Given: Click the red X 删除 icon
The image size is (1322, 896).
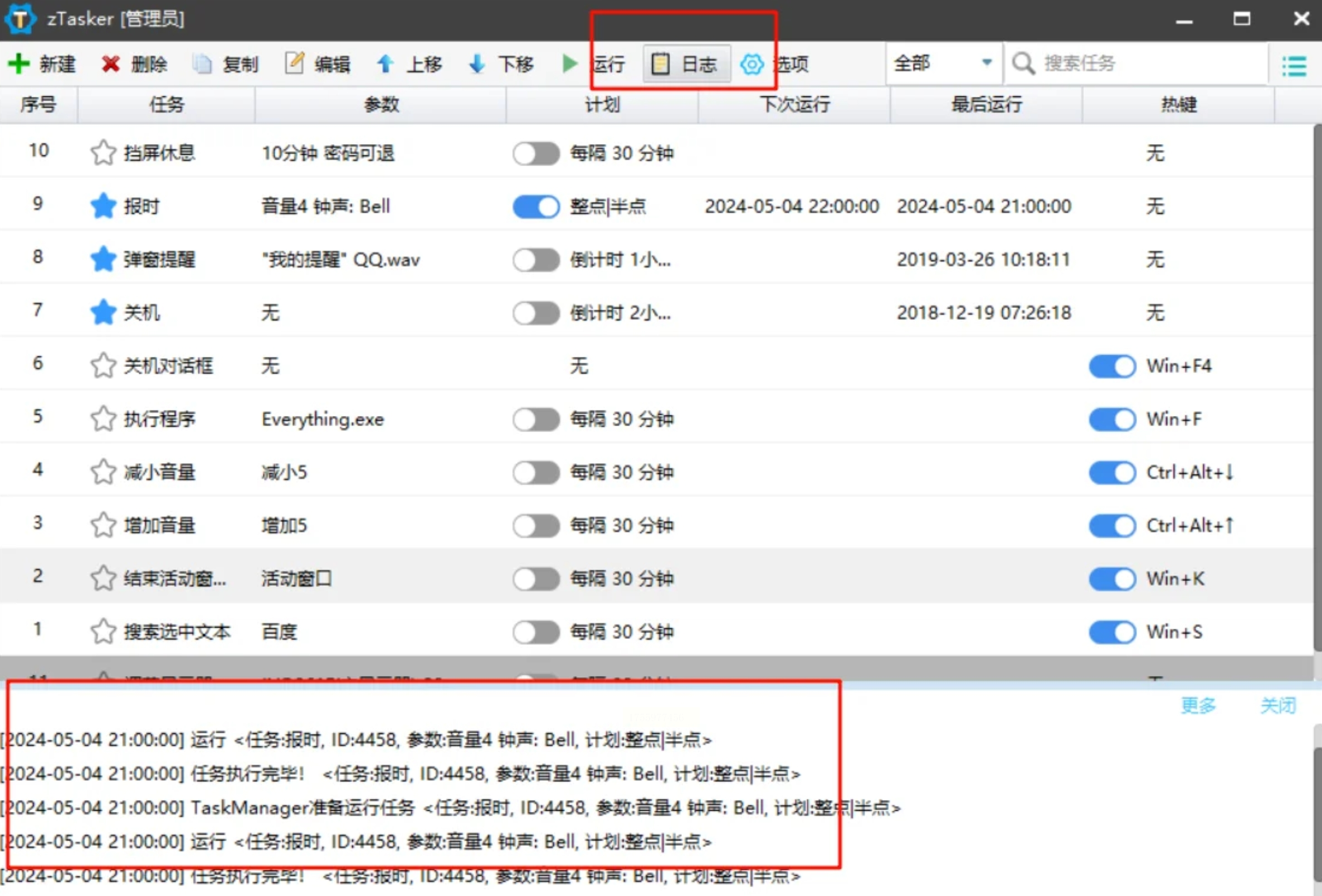Looking at the screenshot, I should coord(110,63).
